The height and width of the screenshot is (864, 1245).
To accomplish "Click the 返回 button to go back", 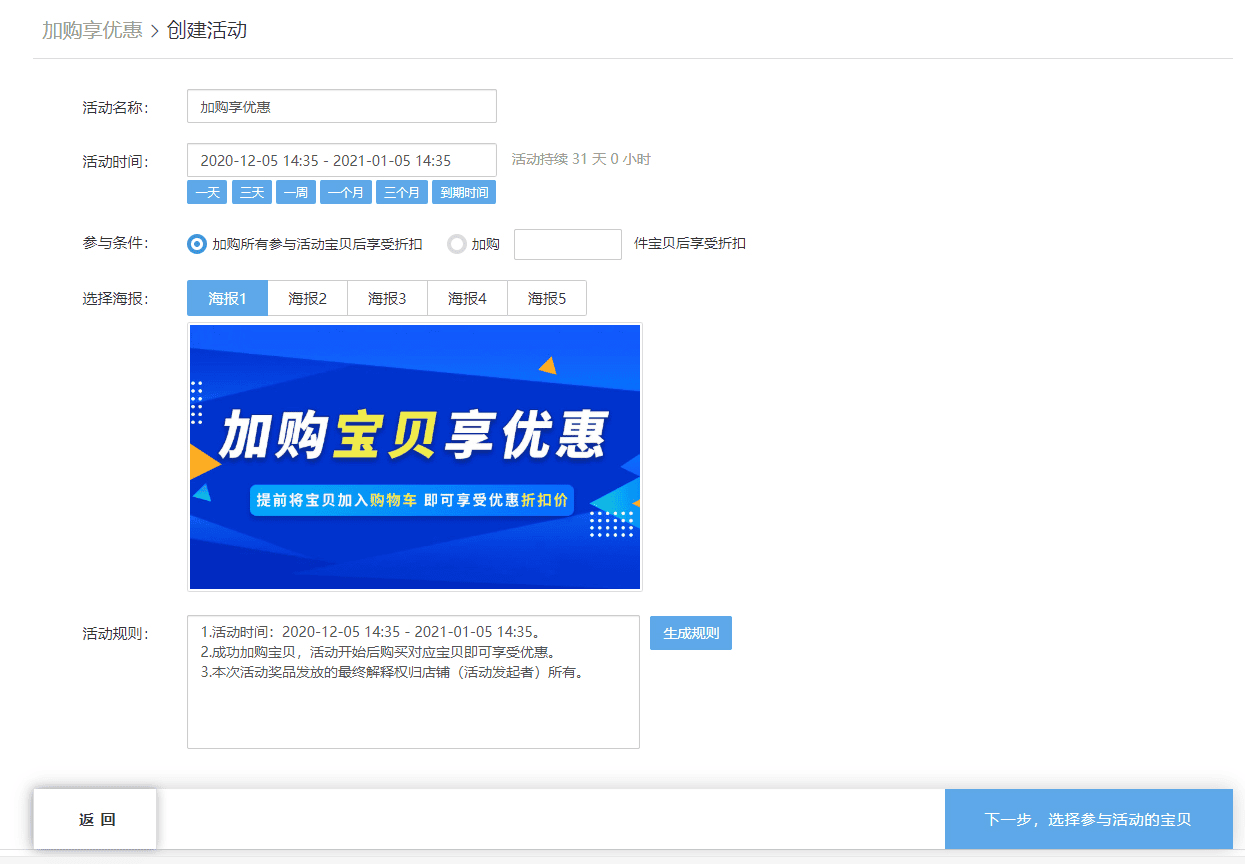I will coord(94,818).
